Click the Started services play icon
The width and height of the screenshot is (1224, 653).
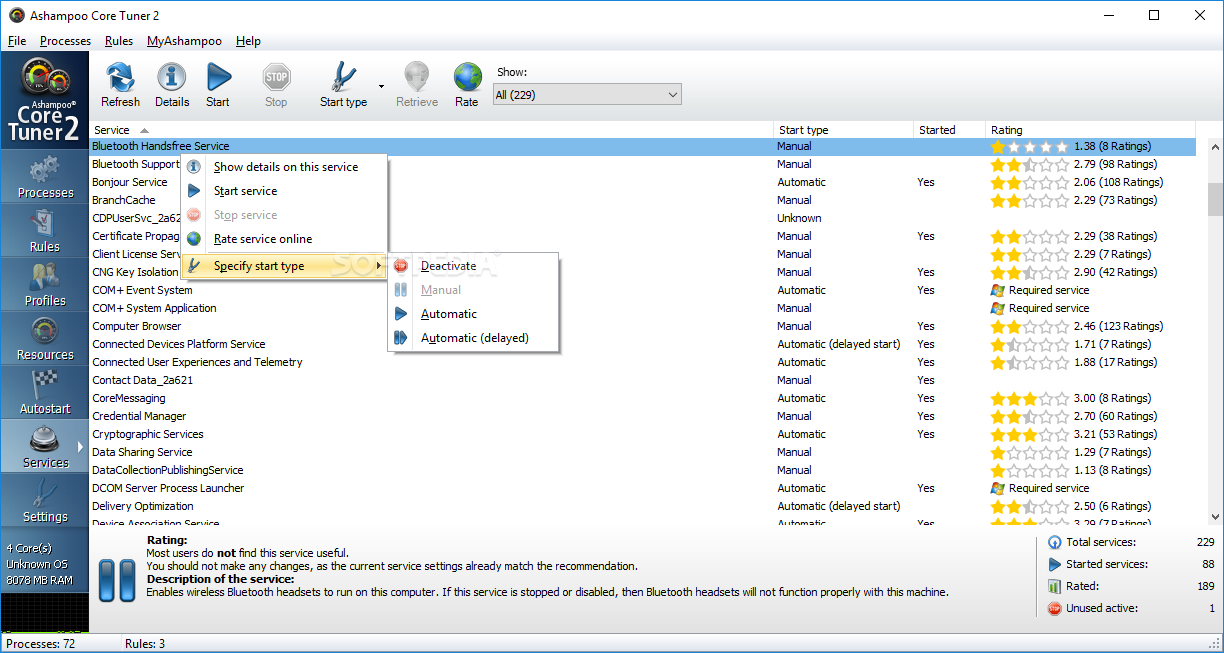[x=1054, y=564]
